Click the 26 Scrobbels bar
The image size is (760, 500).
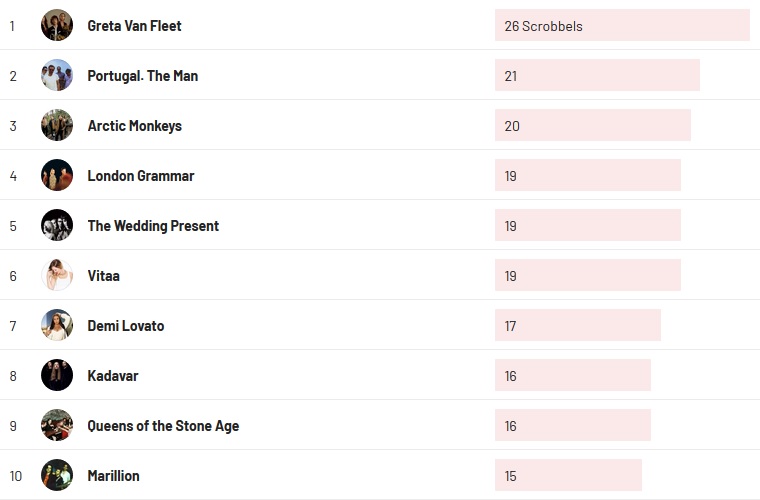tap(621, 26)
